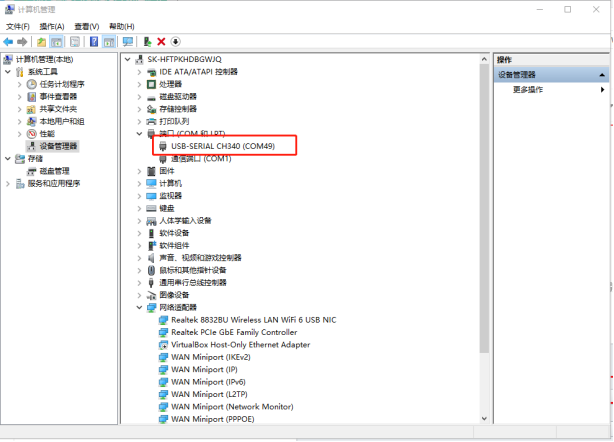Select WAN Miniport (IPv6)

[208, 382]
